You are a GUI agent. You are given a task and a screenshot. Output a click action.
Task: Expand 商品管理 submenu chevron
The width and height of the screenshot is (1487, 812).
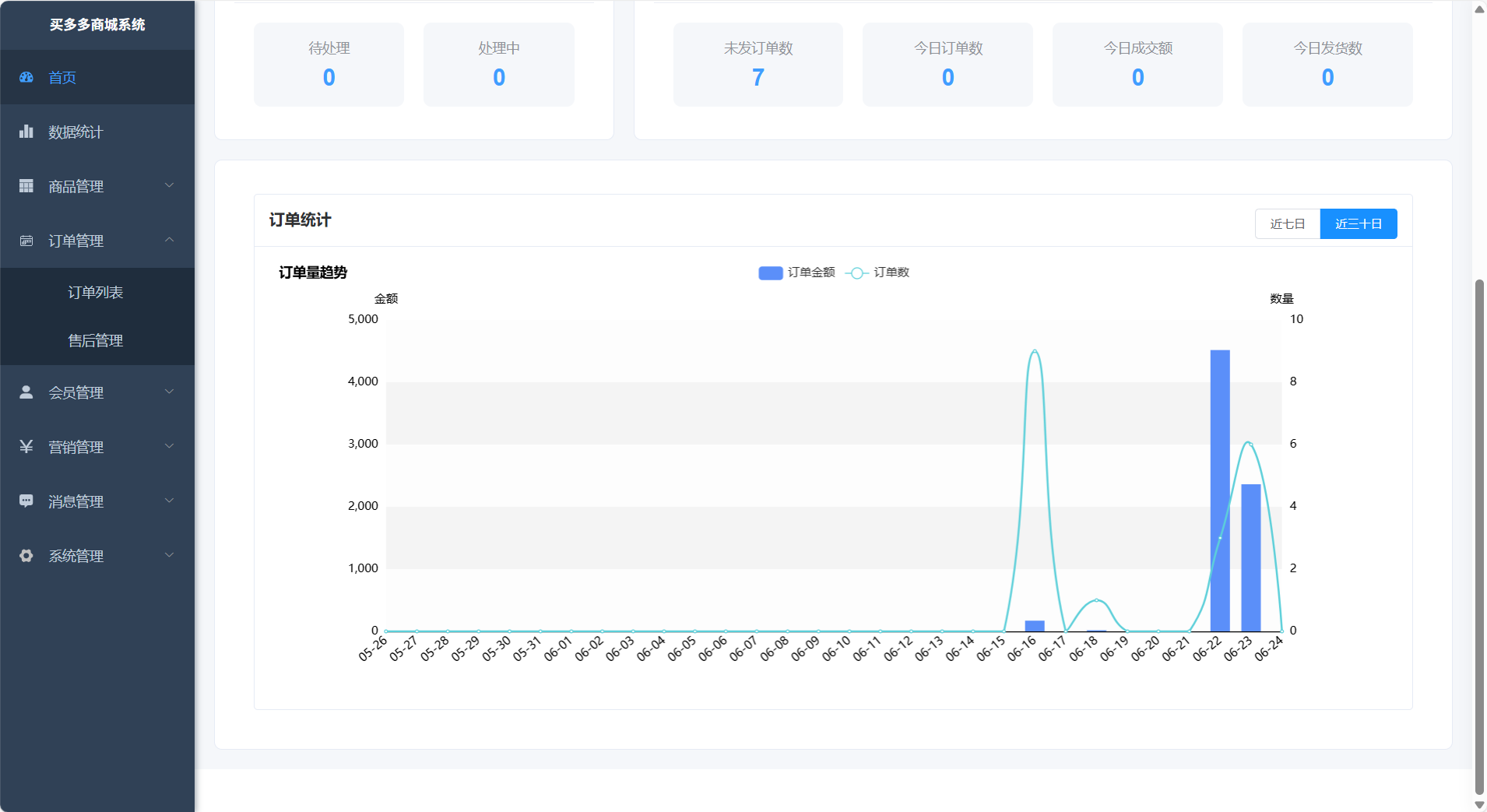click(169, 185)
